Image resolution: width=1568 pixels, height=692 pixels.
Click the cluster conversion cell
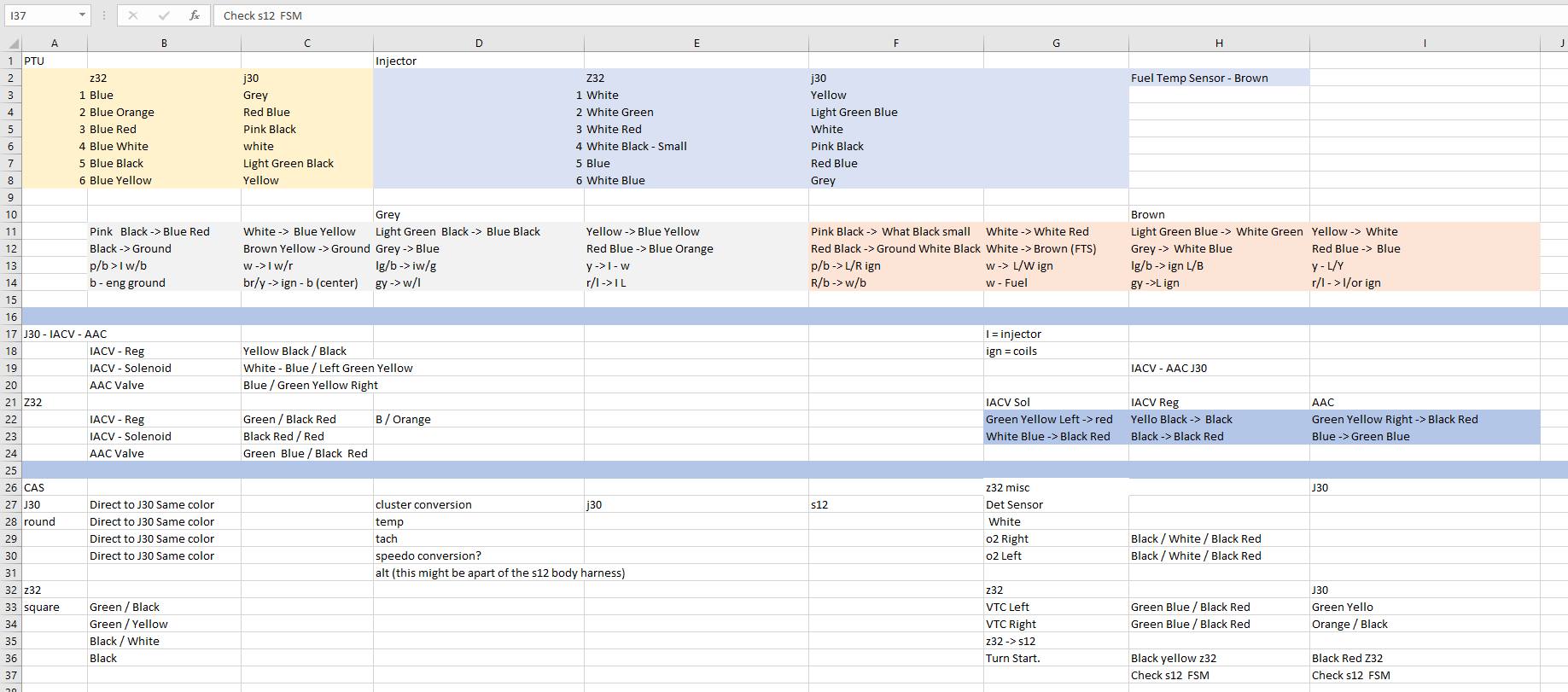click(479, 504)
